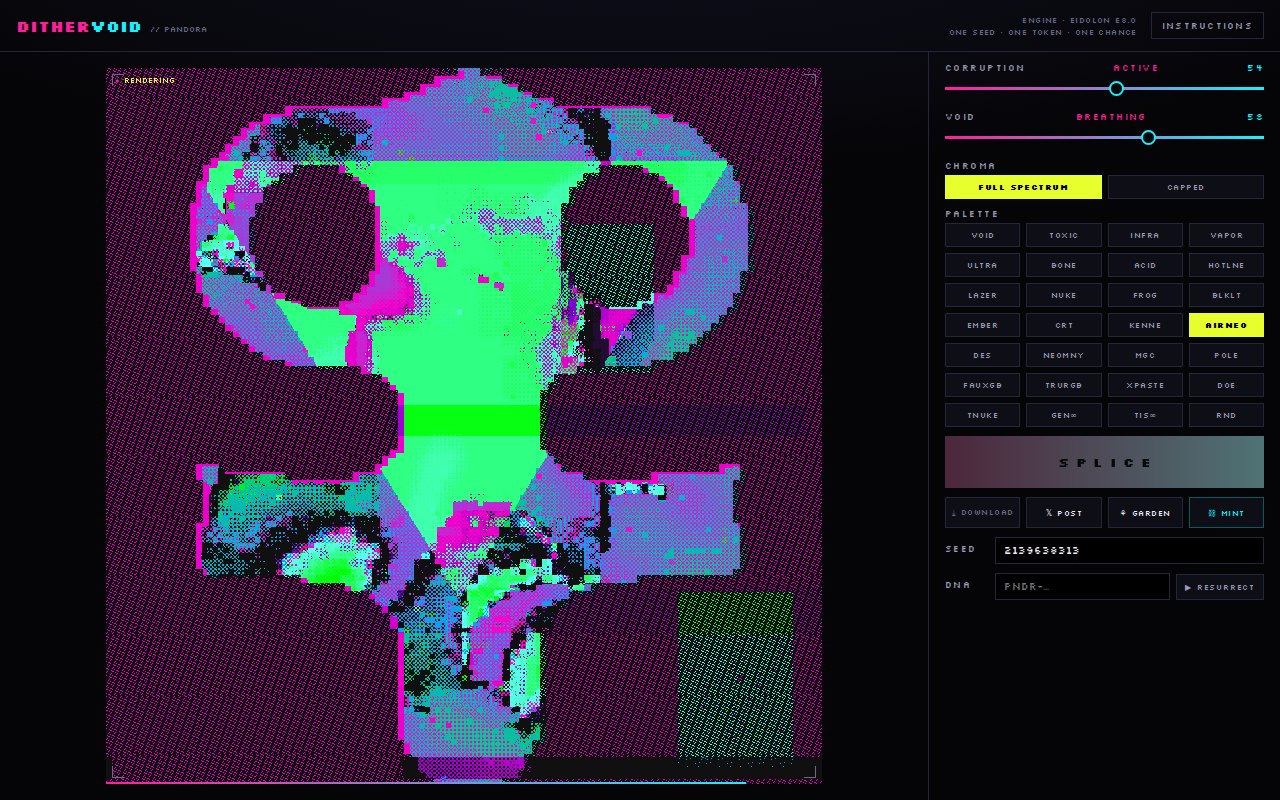Adjust the Void slider handle
This screenshot has height=800, width=1280.
pos(1148,137)
